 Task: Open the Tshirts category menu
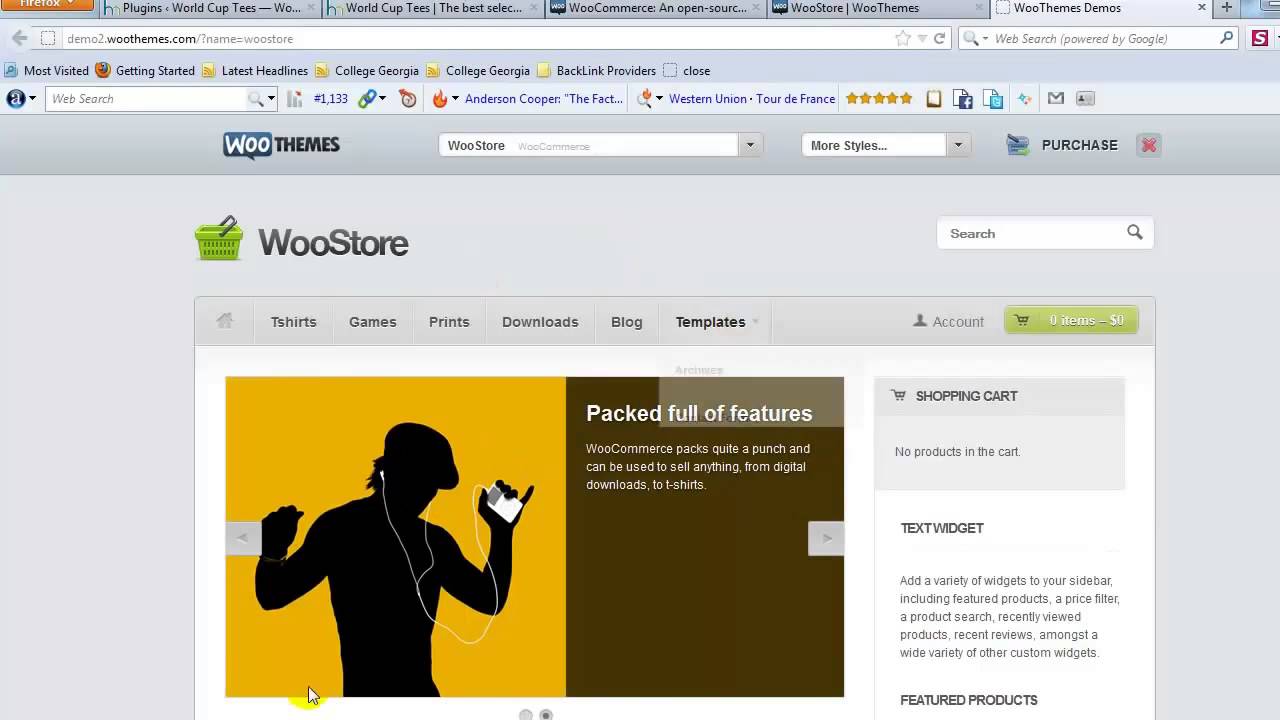(x=293, y=321)
